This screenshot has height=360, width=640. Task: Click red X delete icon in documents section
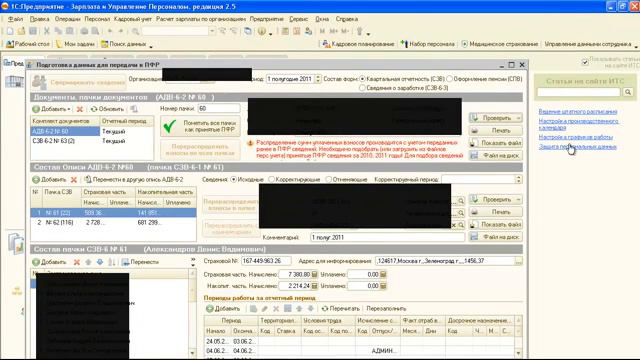[80, 109]
